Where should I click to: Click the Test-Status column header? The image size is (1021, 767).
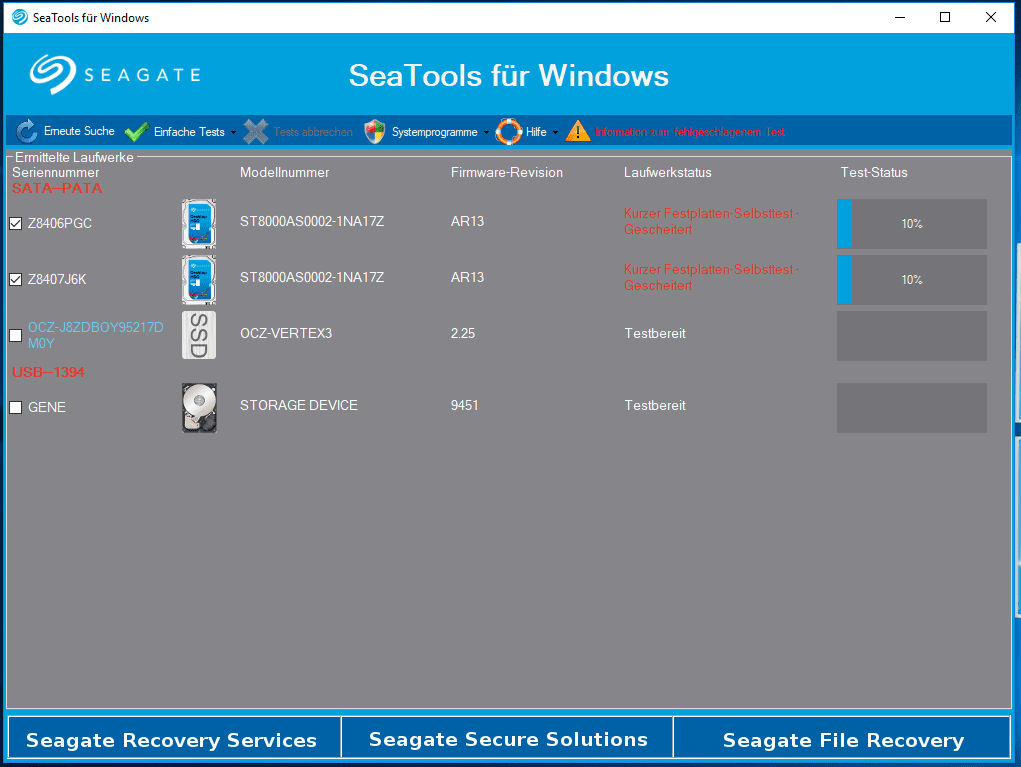(874, 173)
